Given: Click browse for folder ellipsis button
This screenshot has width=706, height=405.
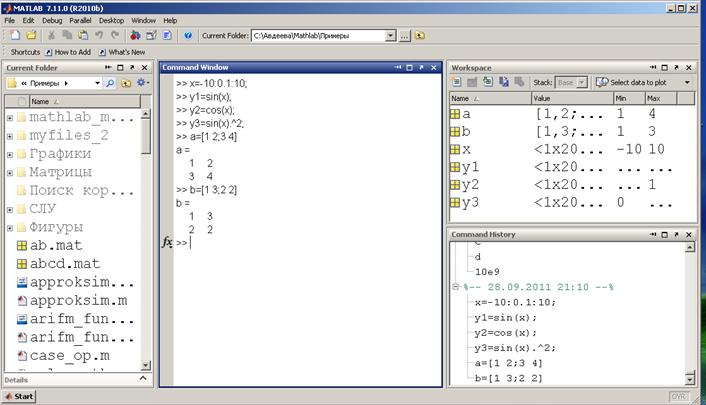Looking at the screenshot, I should pos(404,36).
